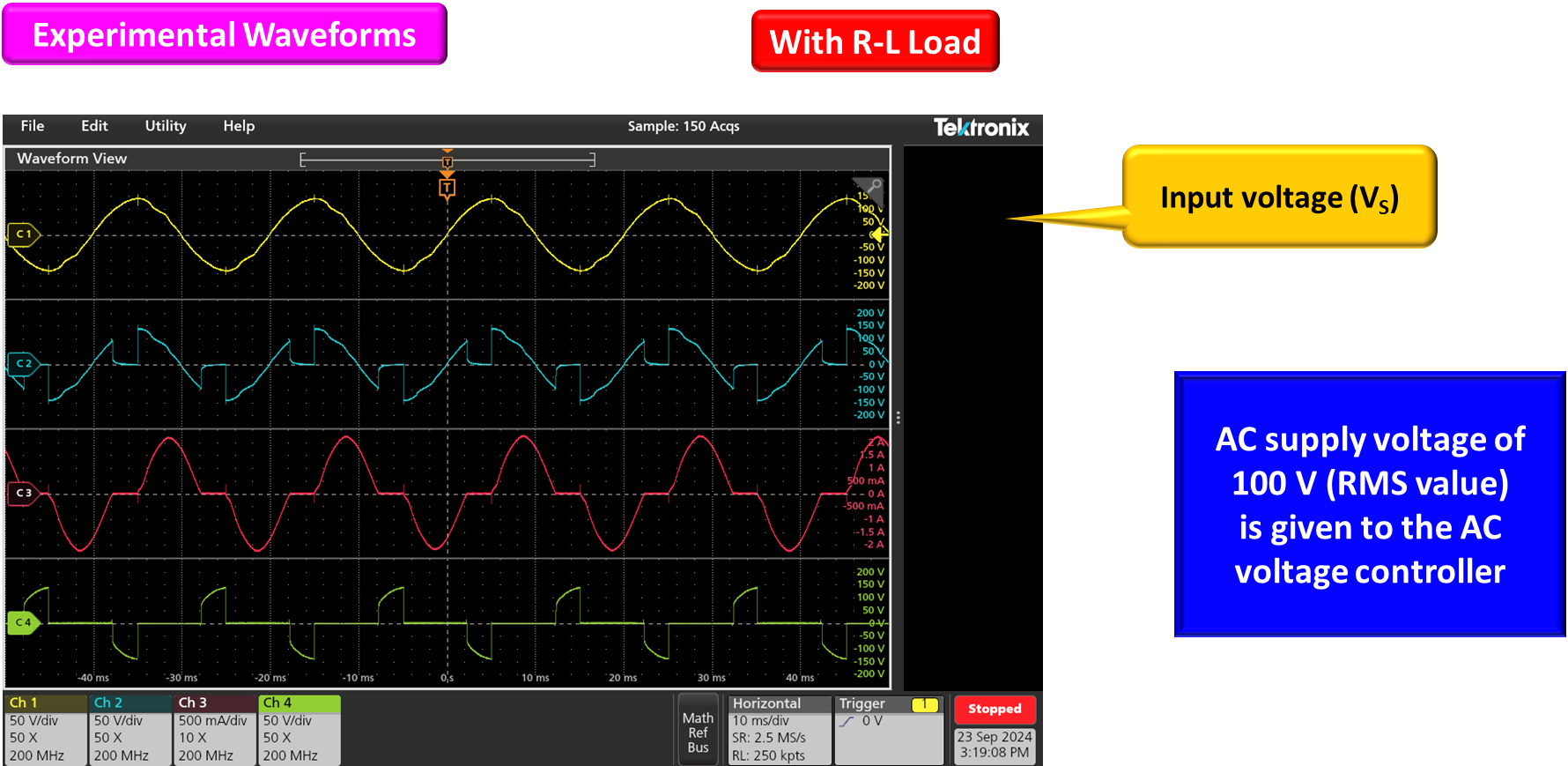Click the large orange trigger position T marker

[447, 188]
